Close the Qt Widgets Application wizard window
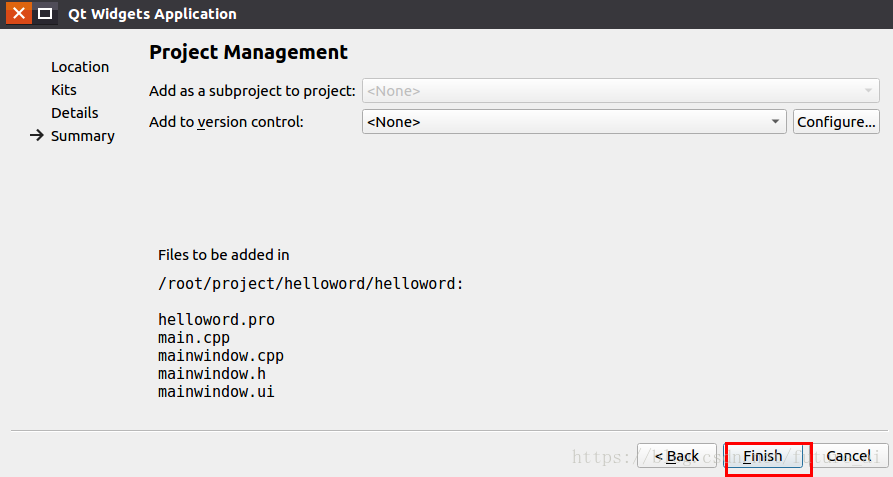This screenshot has width=893, height=477. click(x=19, y=13)
